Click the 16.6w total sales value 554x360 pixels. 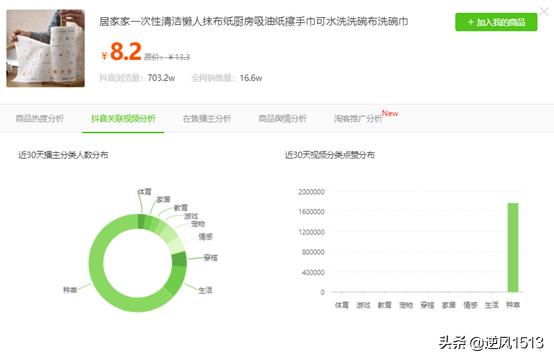point(251,78)
